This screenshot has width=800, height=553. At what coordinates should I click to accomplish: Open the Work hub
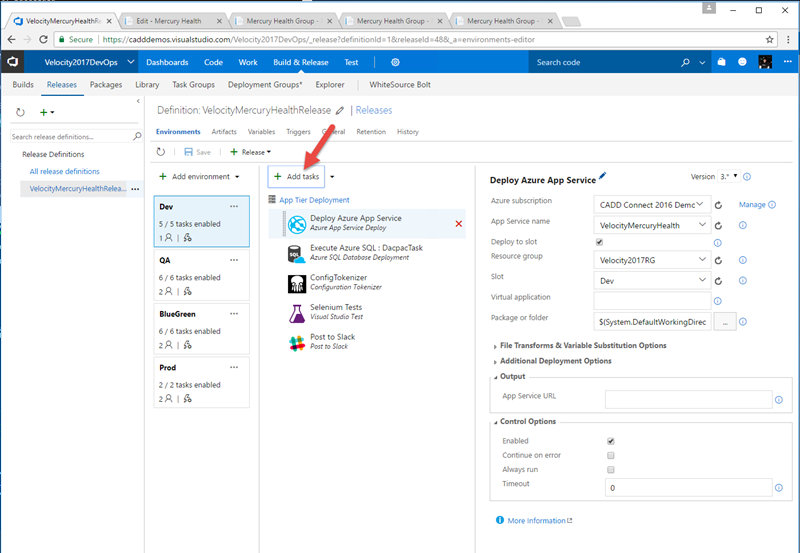pyautogui.click(x=248, y=62)
